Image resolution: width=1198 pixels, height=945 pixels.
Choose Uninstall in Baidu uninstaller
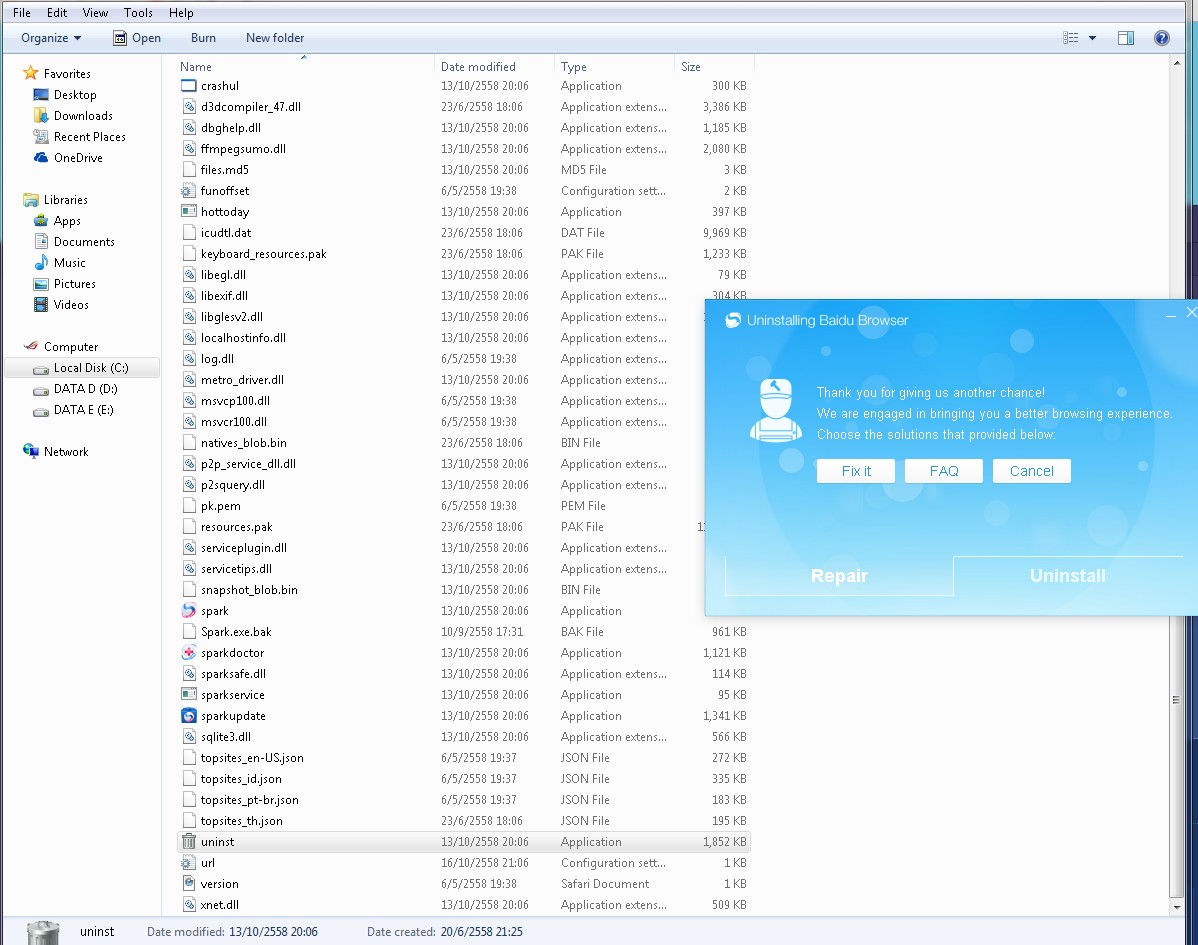tap(1067, 576)
